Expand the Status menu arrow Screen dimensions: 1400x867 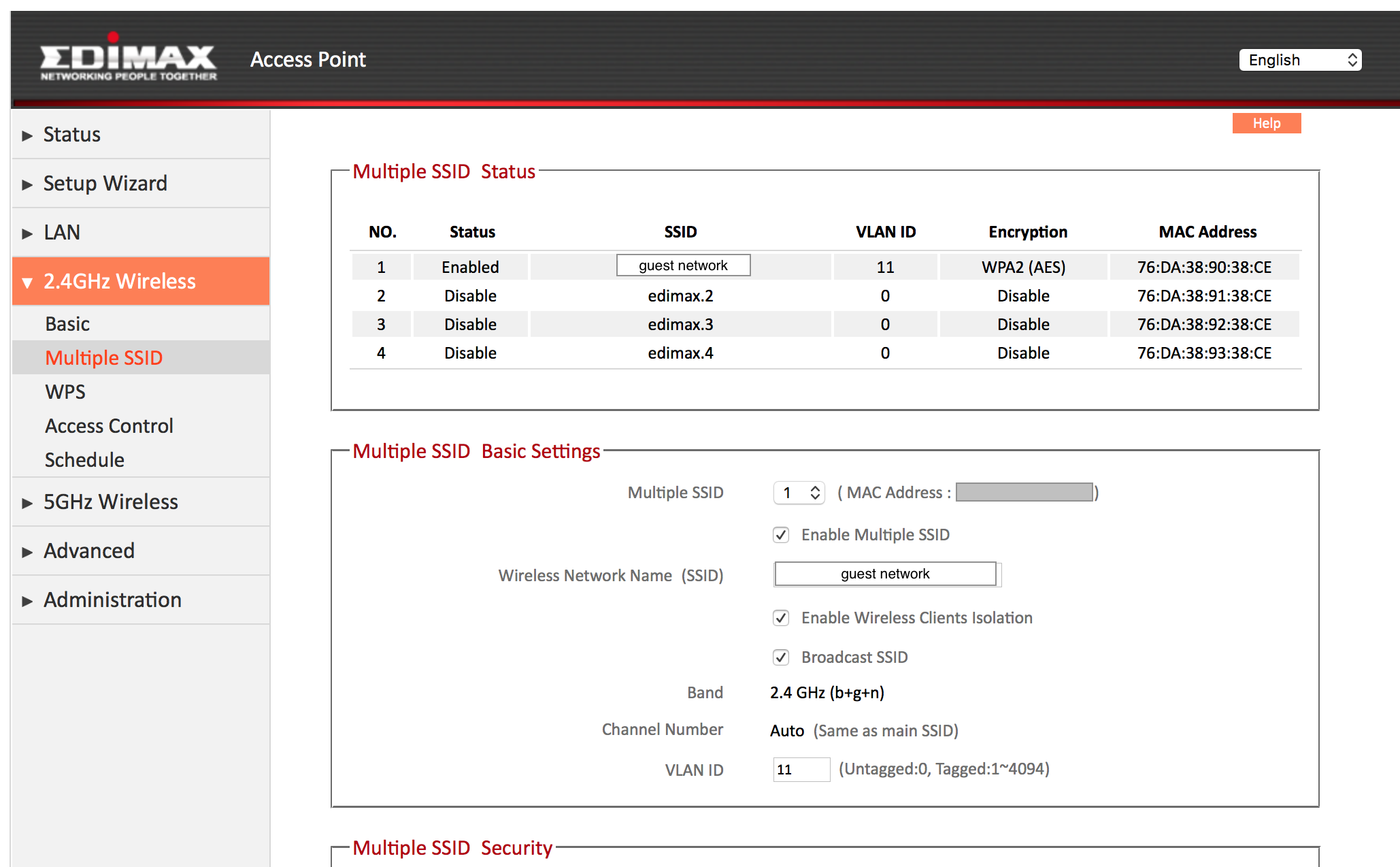point(27,135)
